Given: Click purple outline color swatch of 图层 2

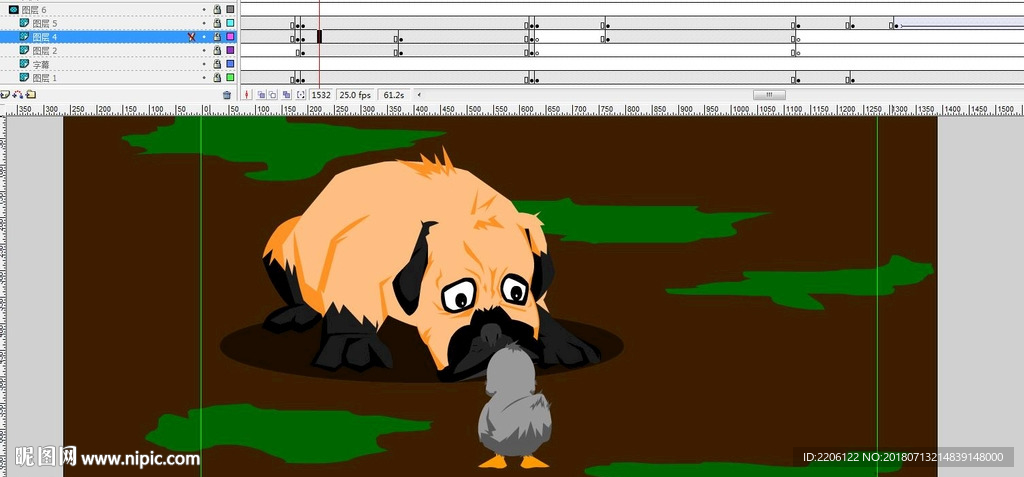Looking at the screenshot, I should pyautogui.click(x=230, y=50).
